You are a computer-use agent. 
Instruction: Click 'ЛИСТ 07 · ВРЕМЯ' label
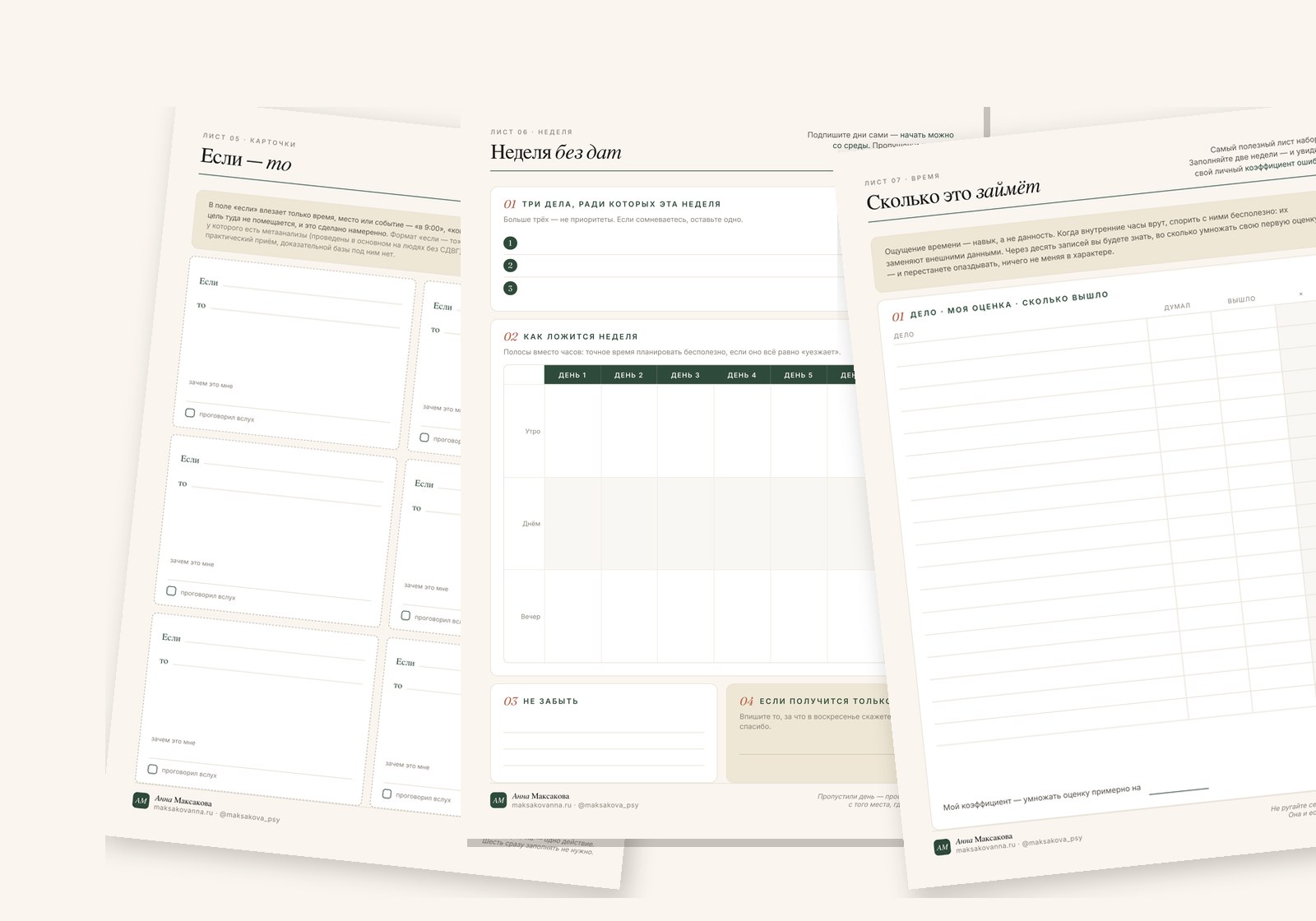[901, 179]
